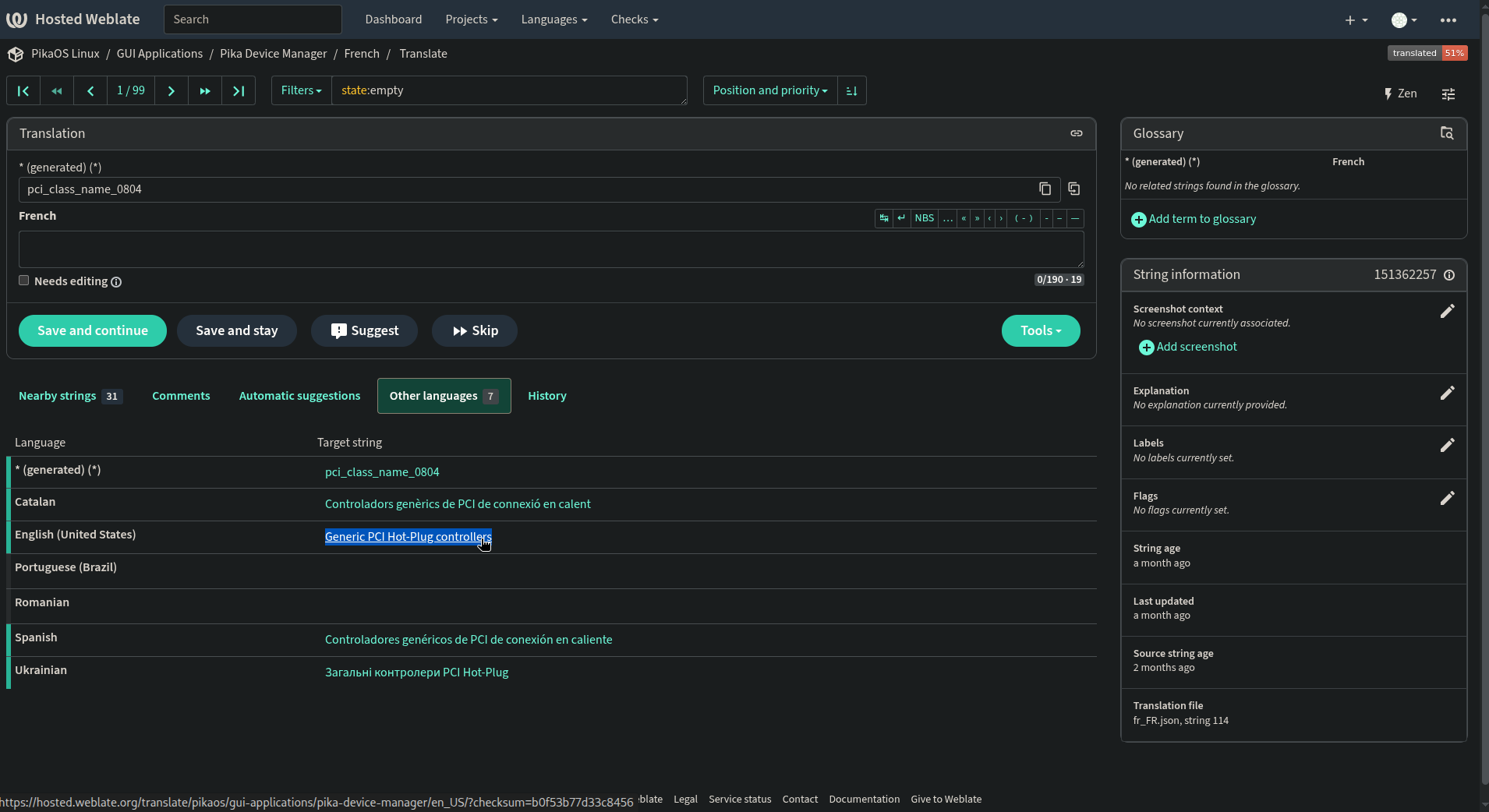Go to the last string in navigation
The image size is (1489, 812).
[239, 90]
